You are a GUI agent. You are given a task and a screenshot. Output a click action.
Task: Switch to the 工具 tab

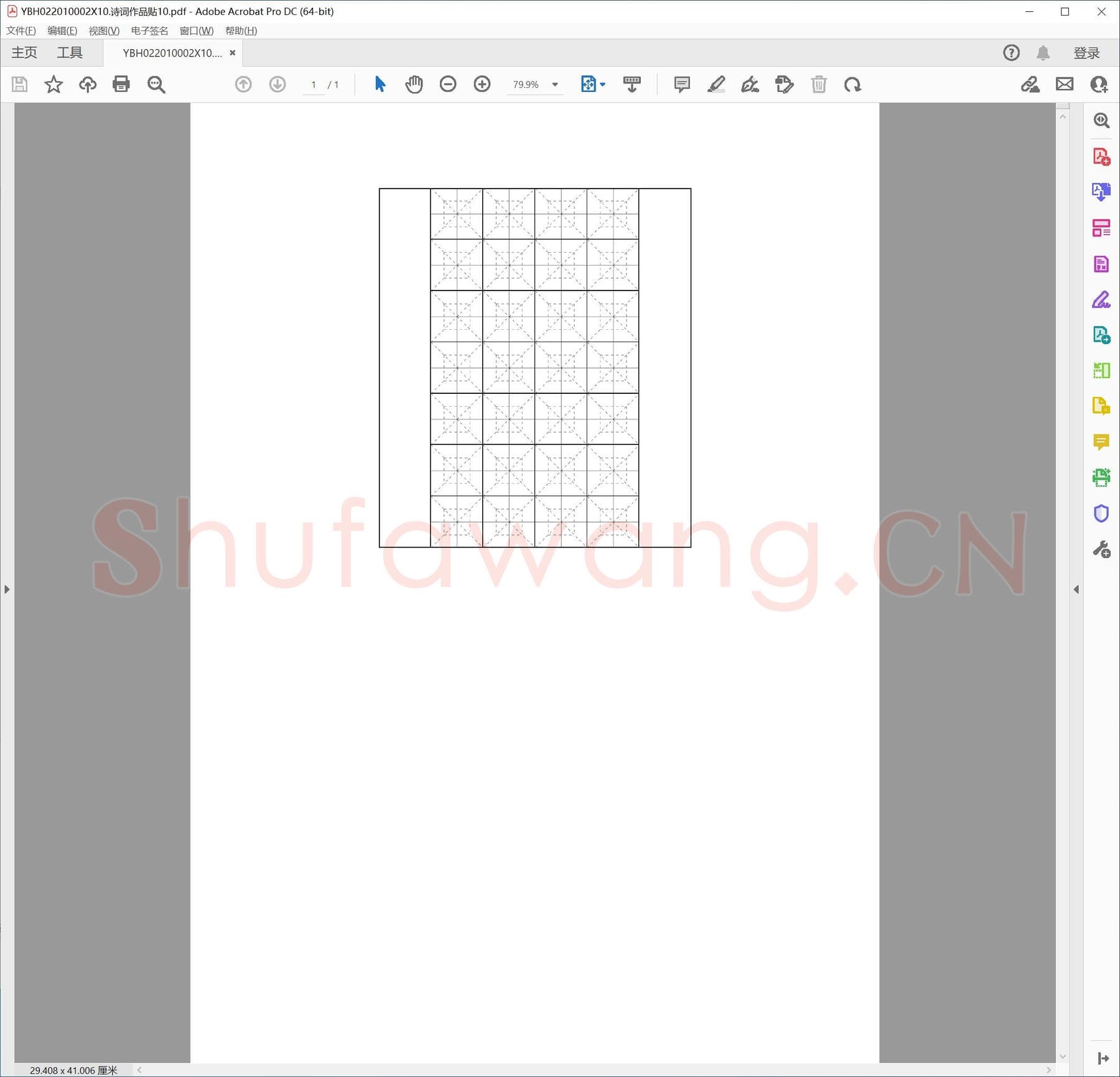(70, 53)
